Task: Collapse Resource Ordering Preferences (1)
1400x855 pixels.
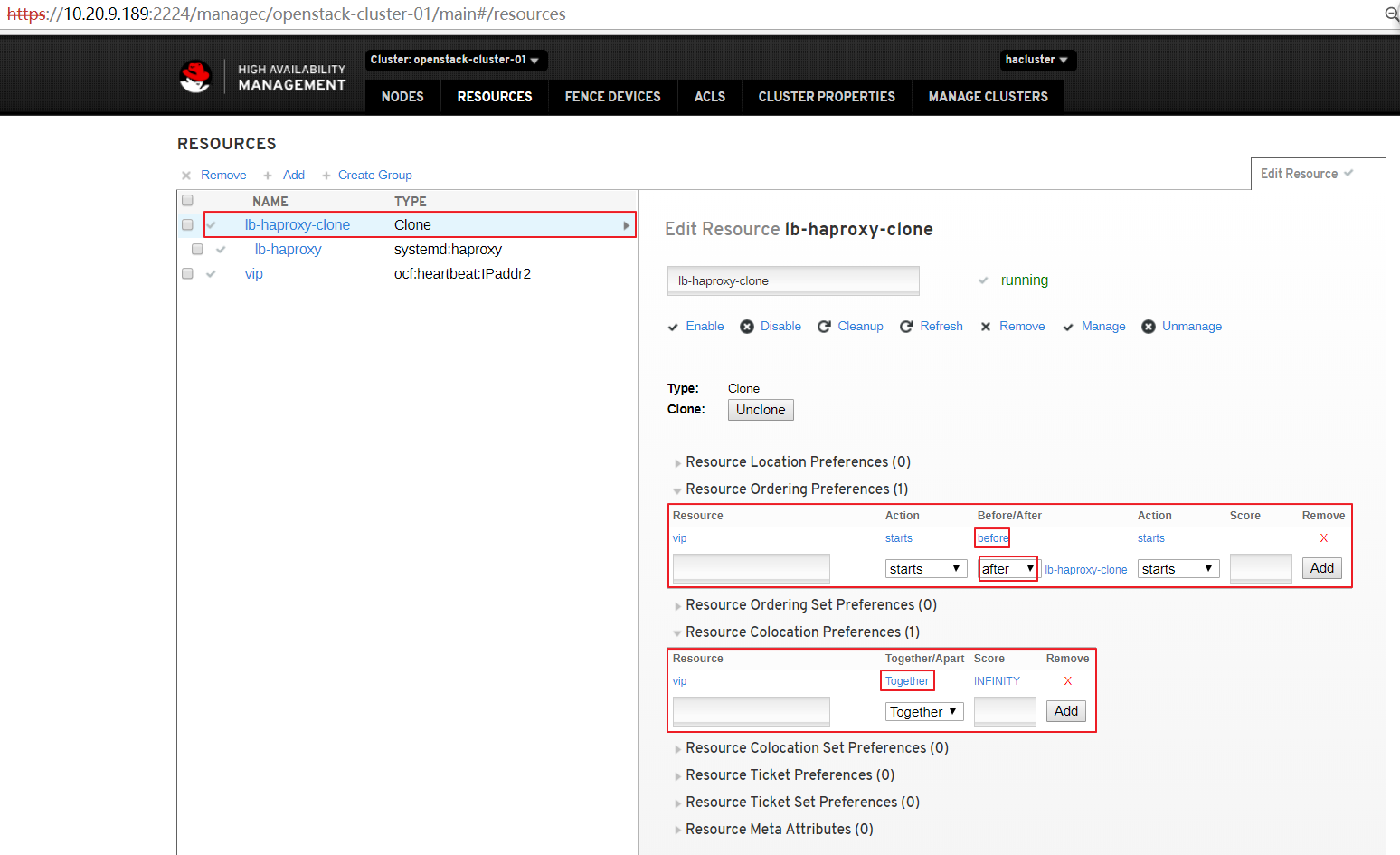Action: [x=797, y=489]
